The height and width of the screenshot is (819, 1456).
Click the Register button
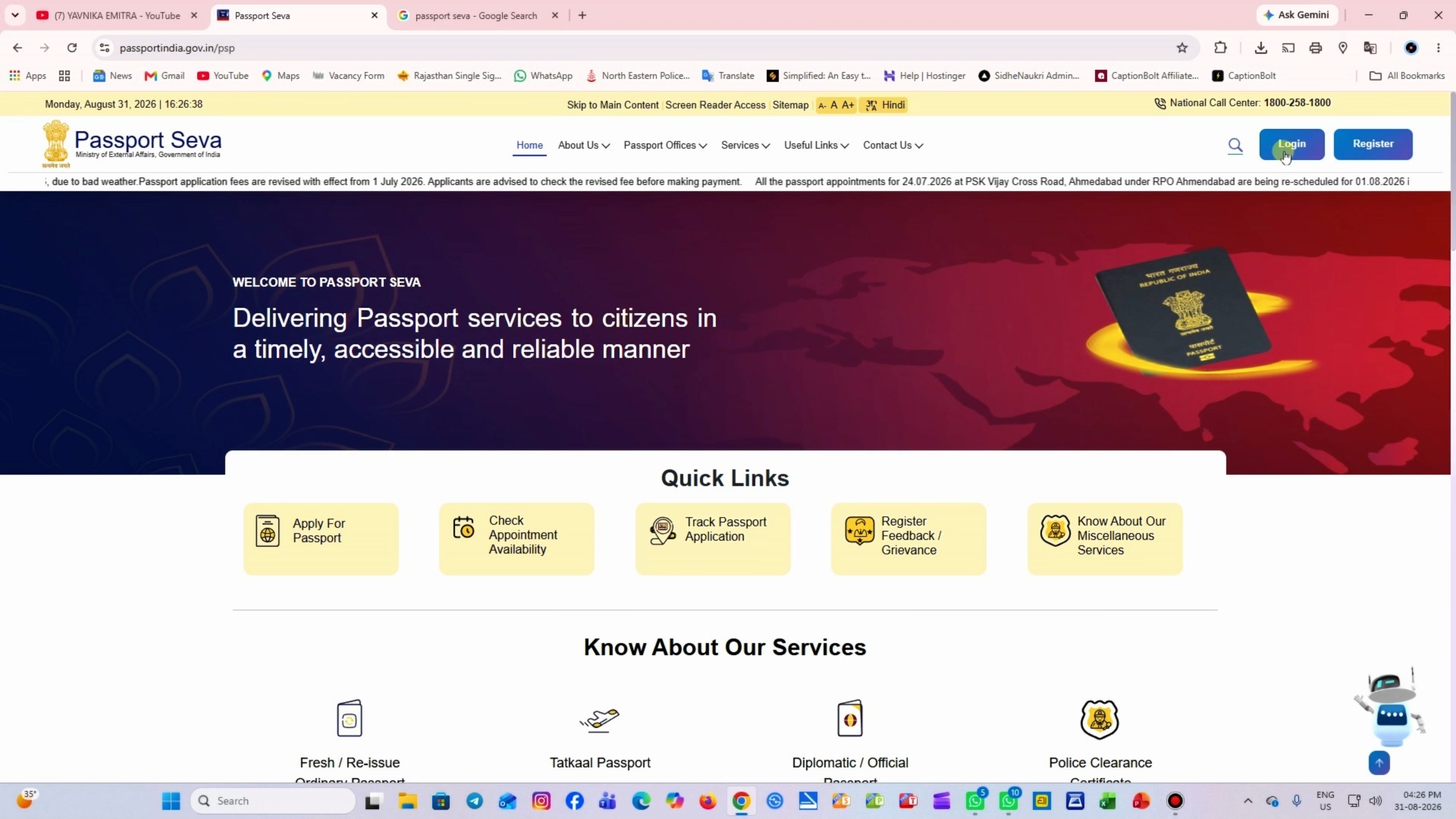1373,144
